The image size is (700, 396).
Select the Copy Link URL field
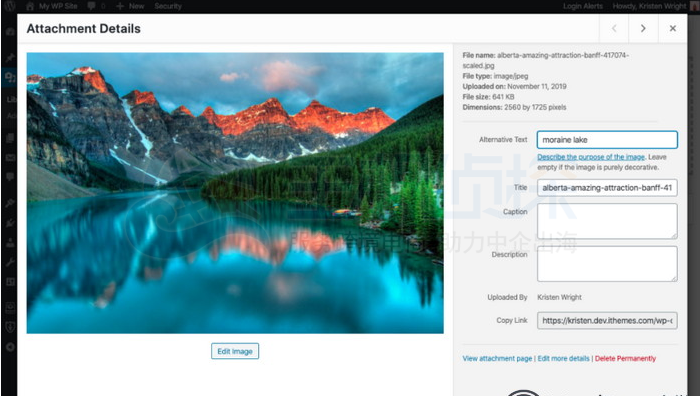click(607, 321)
